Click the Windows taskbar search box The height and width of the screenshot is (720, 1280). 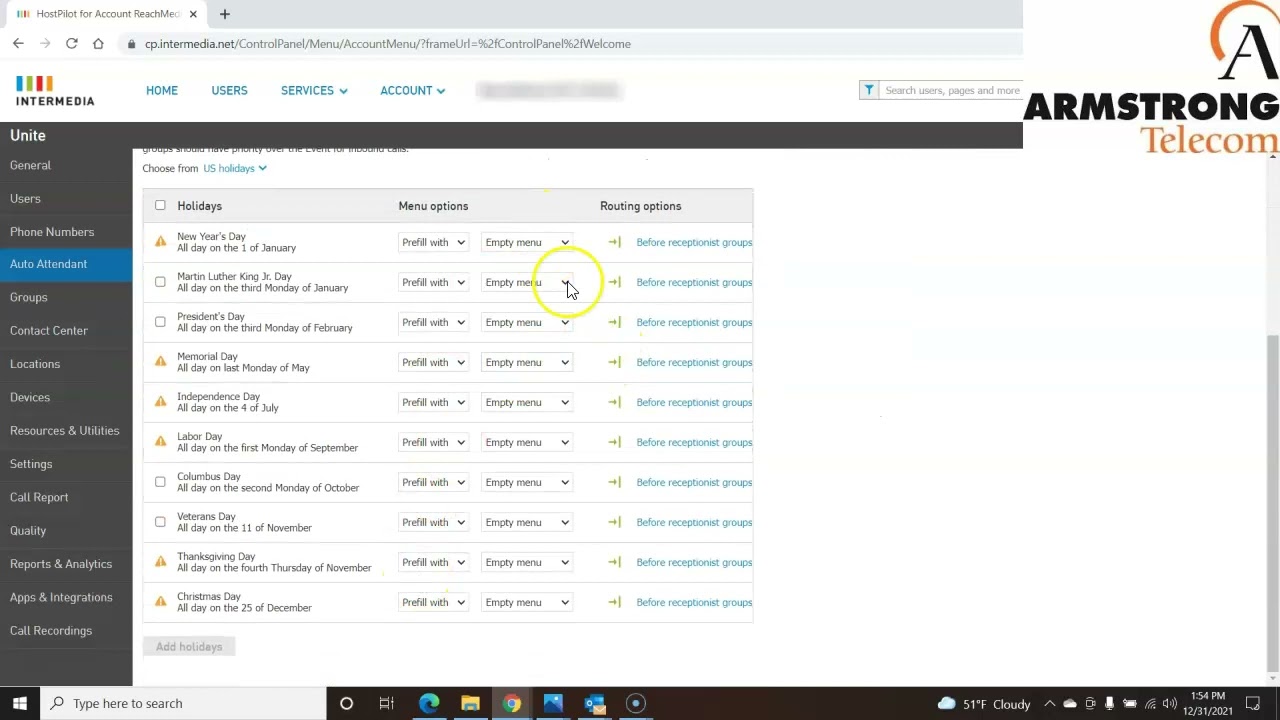point(183,703)
